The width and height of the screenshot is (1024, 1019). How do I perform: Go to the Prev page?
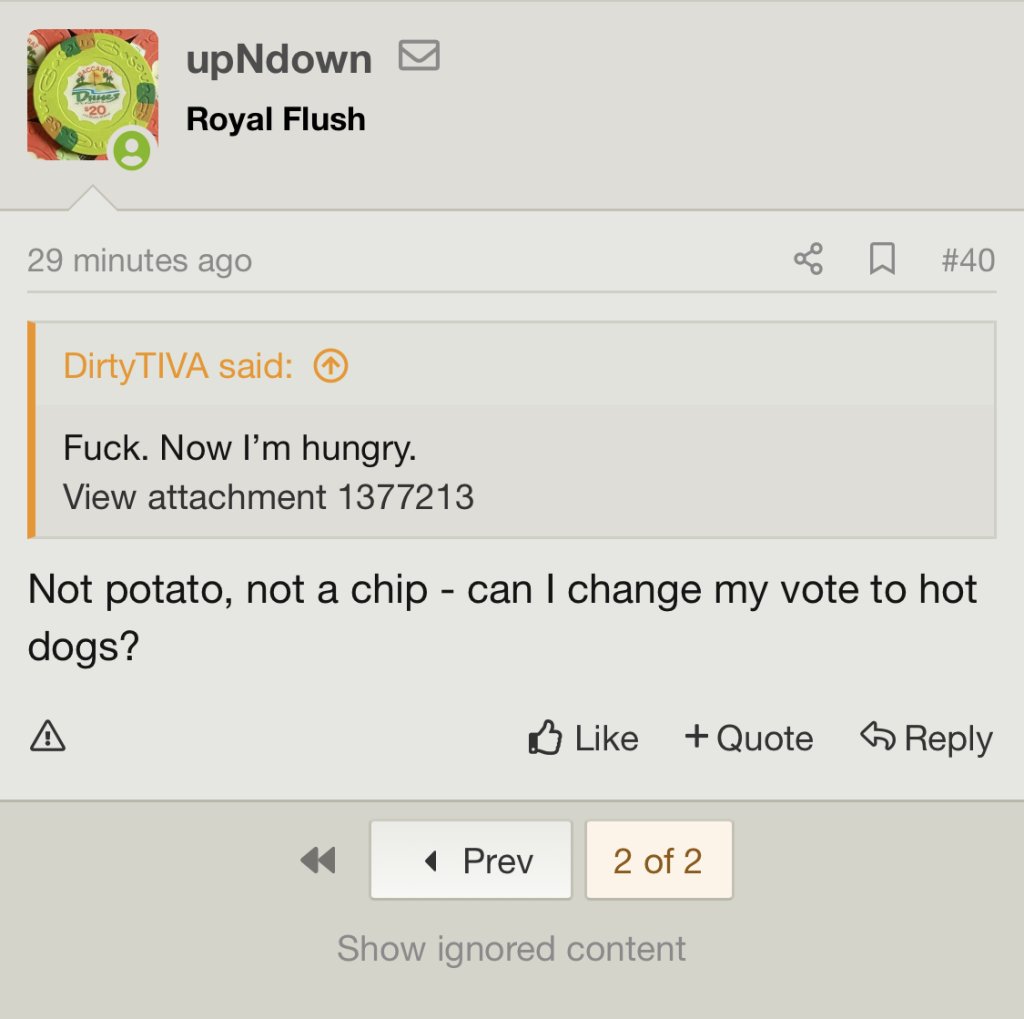(471, 860)
